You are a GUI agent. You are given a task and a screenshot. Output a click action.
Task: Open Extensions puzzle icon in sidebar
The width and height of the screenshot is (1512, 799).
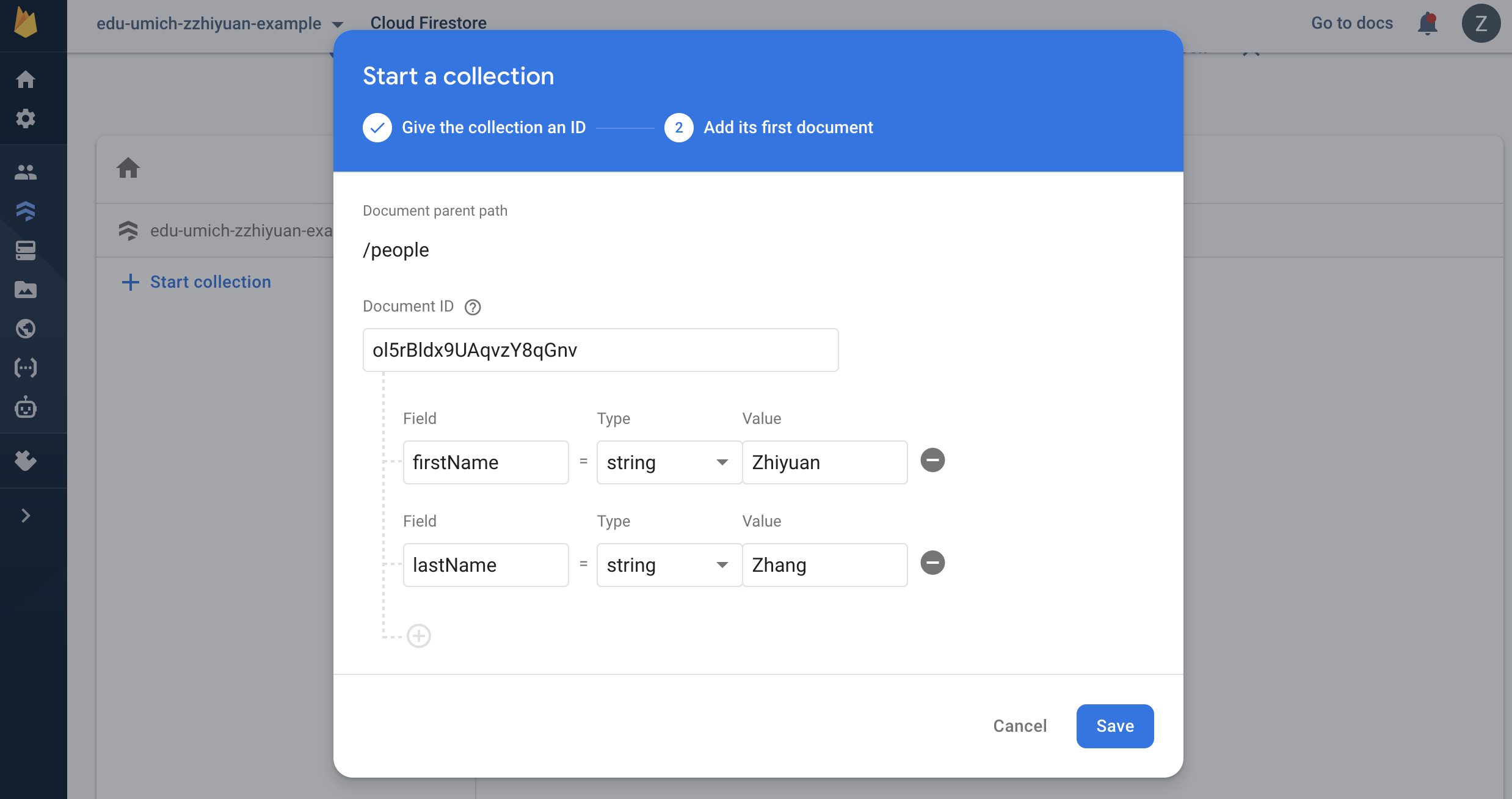click(x=26, y=461)
